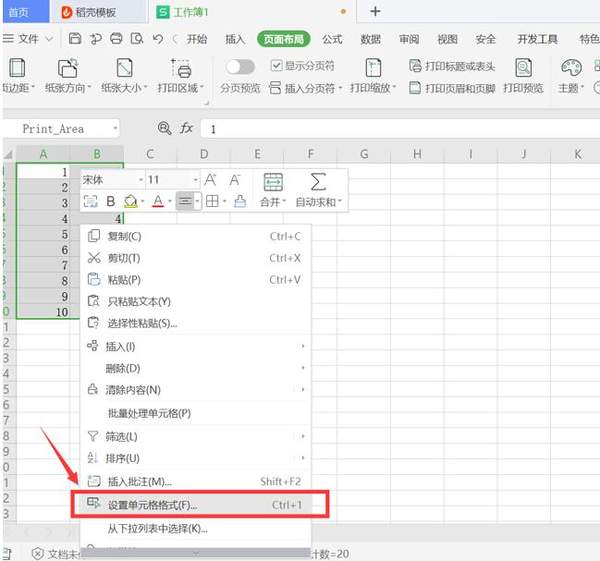This screenshot has width=600, height=561.
Task: Click the Bold button in mini toolbar
Action: tap(111, 202)
